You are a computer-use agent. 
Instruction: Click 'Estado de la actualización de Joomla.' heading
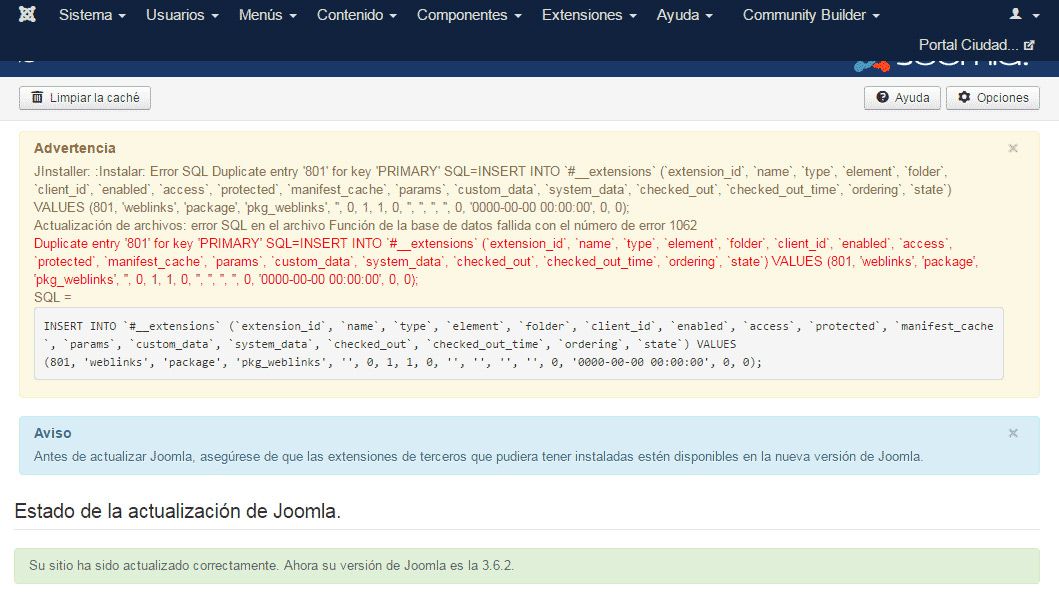(178, 511)
